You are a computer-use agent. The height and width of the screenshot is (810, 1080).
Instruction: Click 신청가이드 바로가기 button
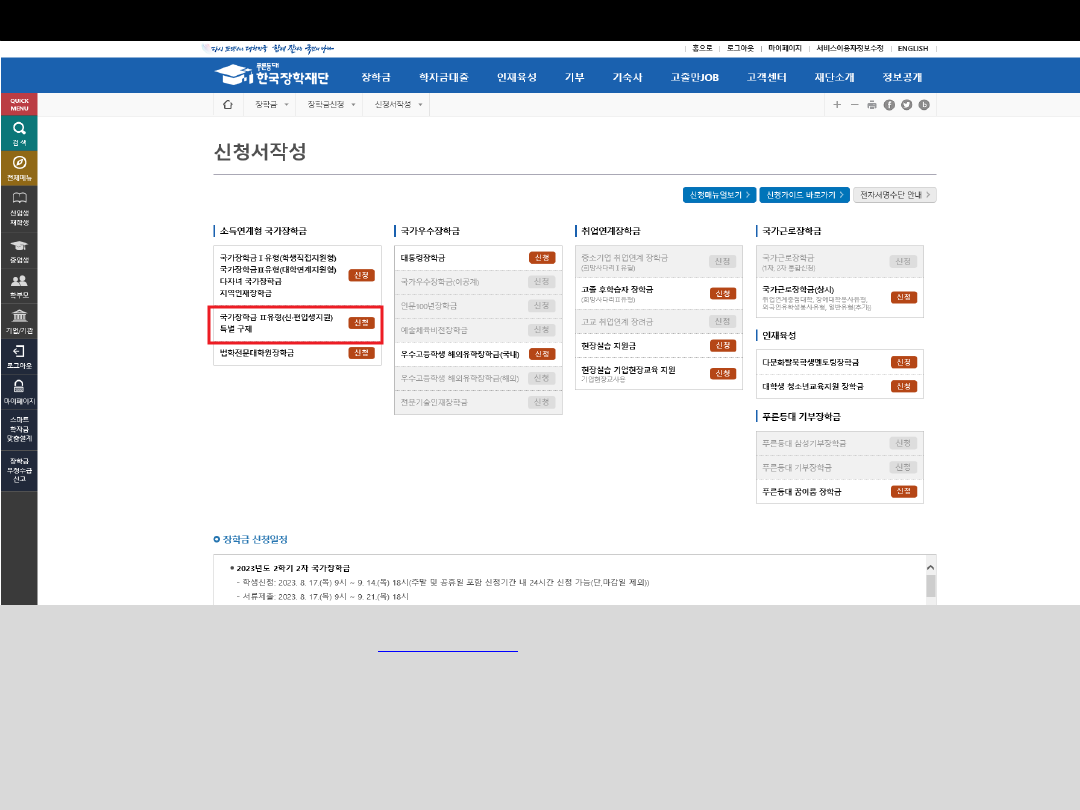tap(804, 195)
